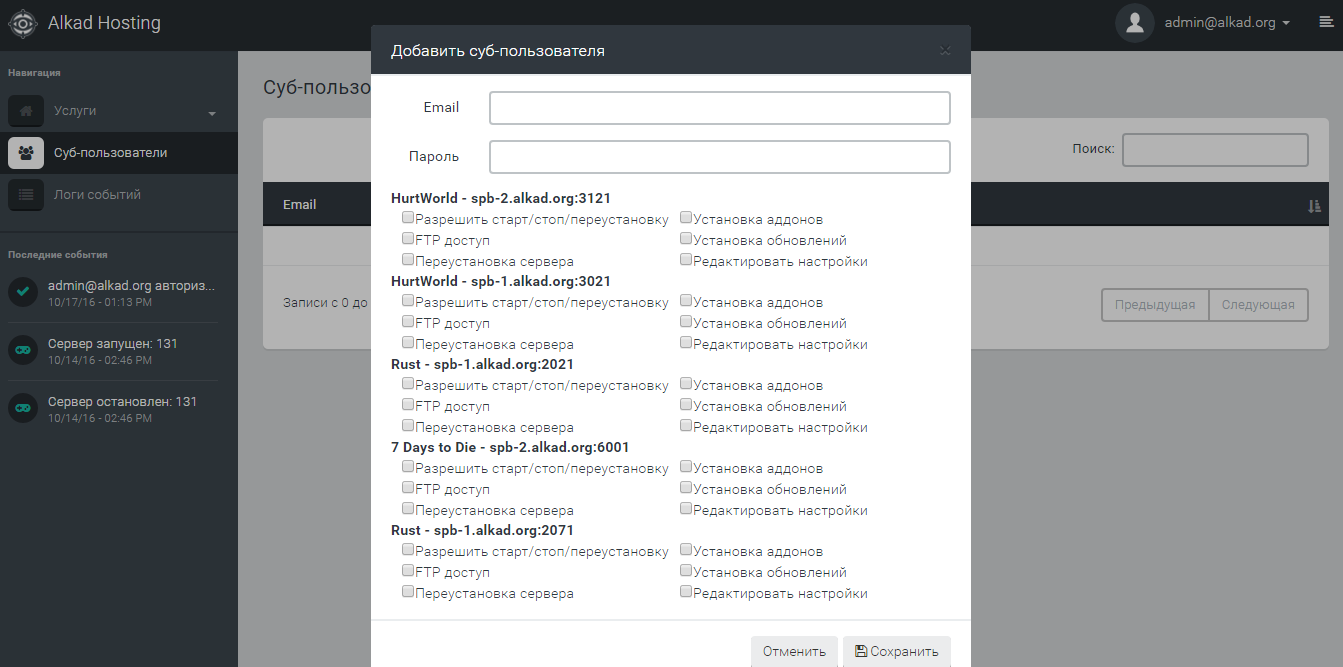This screenshot has width=1343, height=667.
Task: Check Переустановка сервера for Rust spb-1:2071
Action: 408,591
